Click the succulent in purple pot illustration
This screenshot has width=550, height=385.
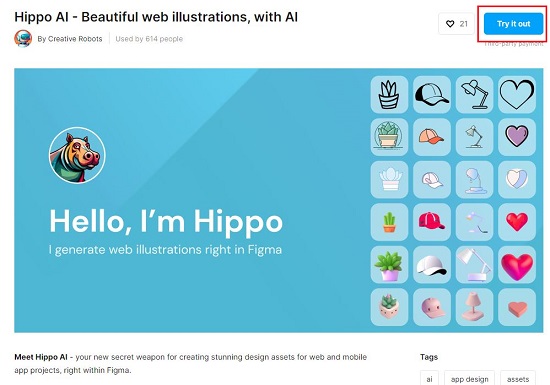click(x=389, y=264)
